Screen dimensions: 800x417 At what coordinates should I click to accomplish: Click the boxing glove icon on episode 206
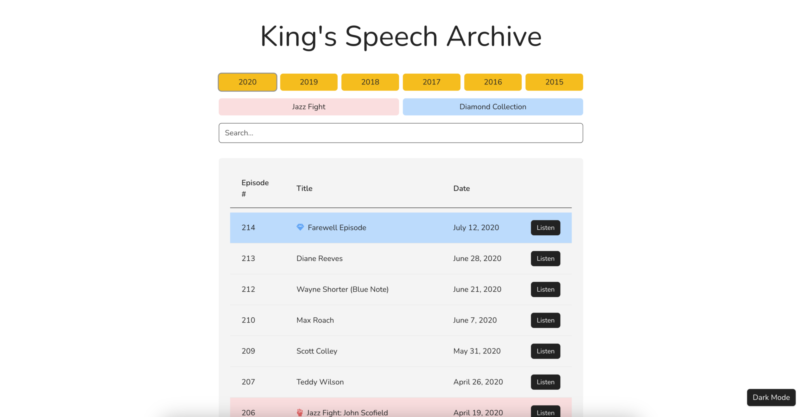pyautogui.click(x=300, y=412)
